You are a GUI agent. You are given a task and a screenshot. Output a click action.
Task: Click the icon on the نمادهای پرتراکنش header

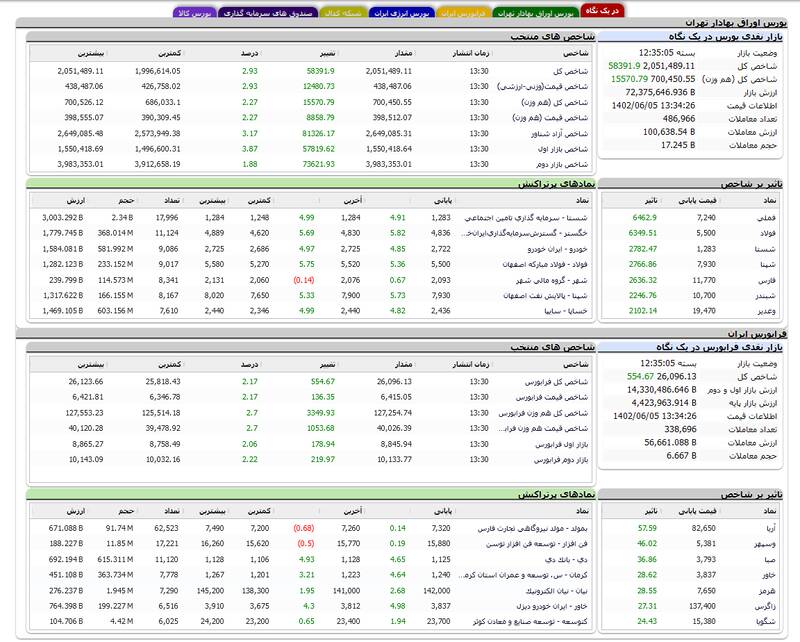(27, 187)
